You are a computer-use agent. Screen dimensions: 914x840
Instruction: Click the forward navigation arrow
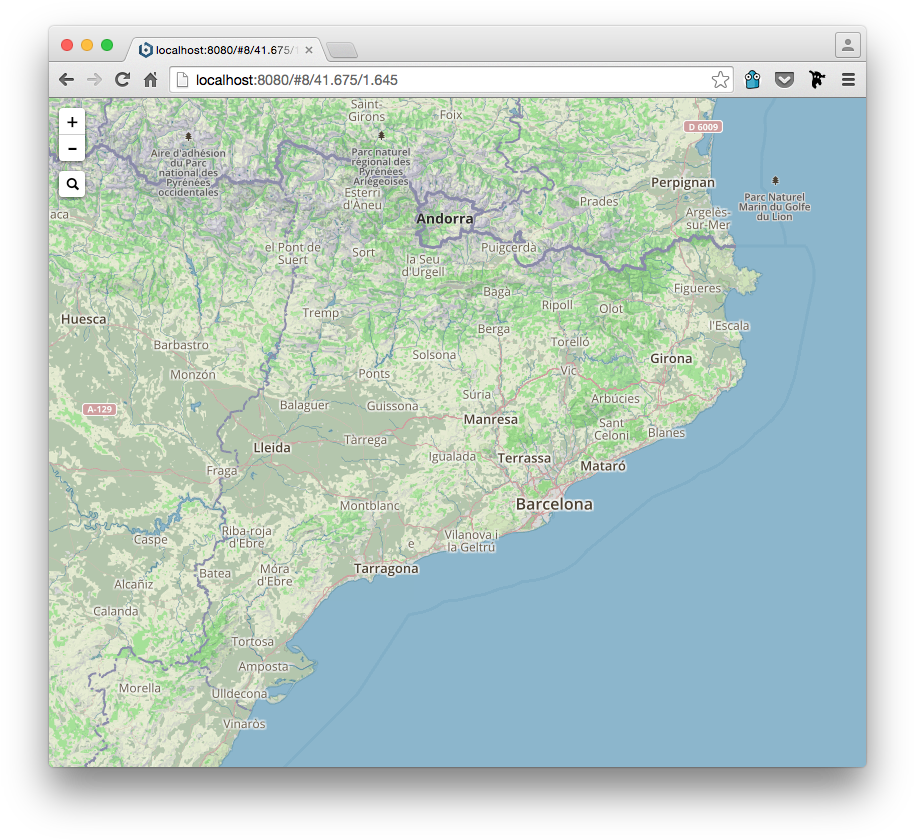pyautogui.click(x=94, y=79)
